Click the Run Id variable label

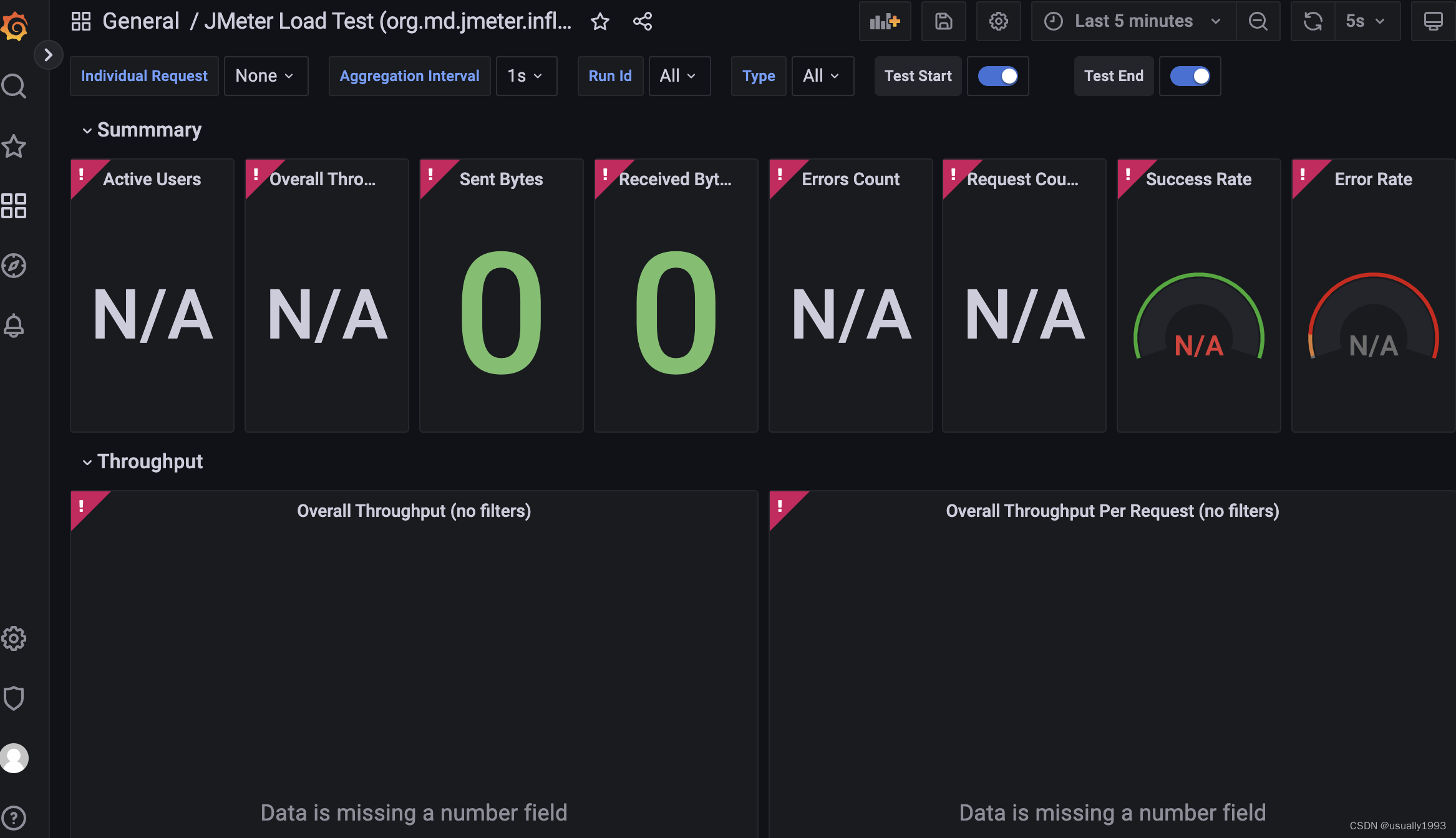point(610,76)
